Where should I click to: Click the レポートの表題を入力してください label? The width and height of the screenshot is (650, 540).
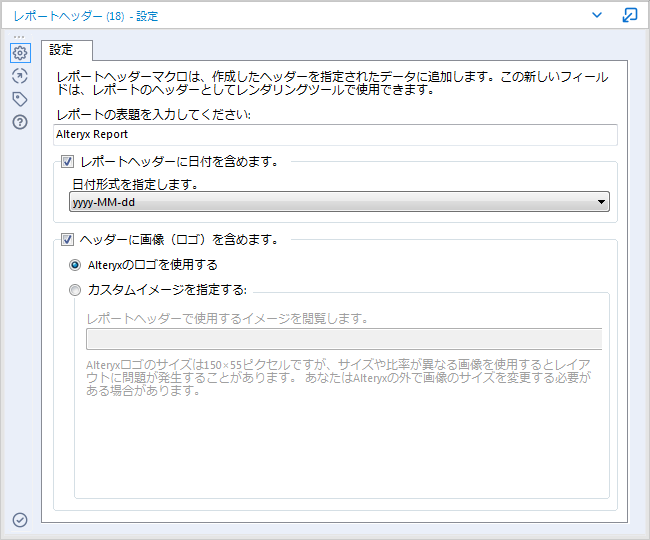(x=153, y=114)
